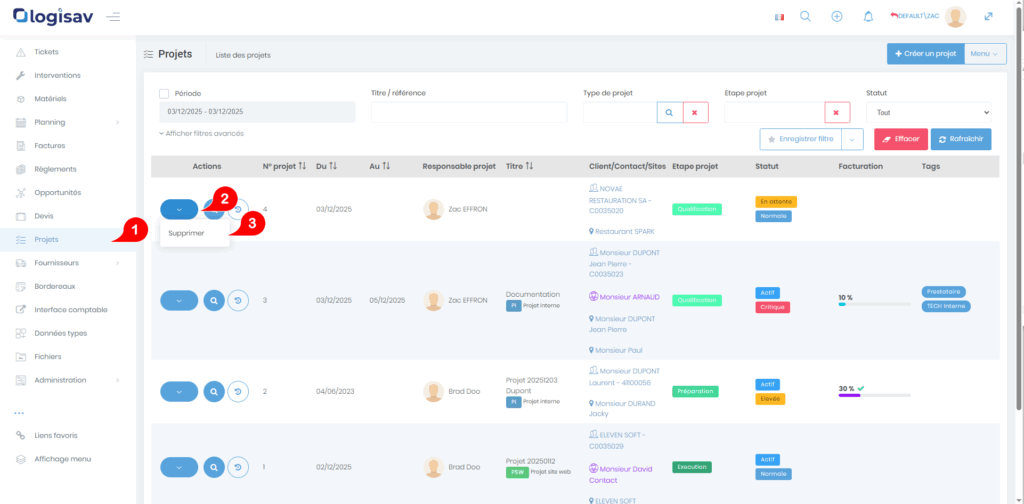Open global search magnifier in header

[805, 17]
